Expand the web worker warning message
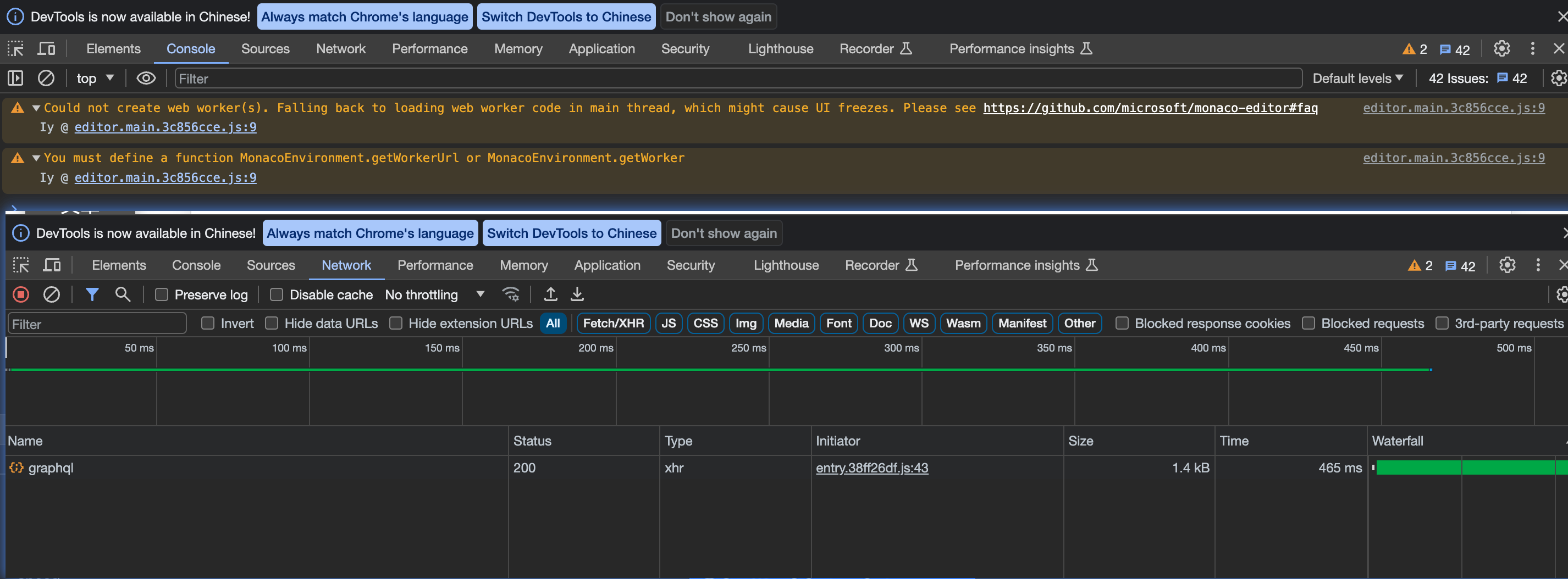1568x579 pixels. [x=36, y=108]
